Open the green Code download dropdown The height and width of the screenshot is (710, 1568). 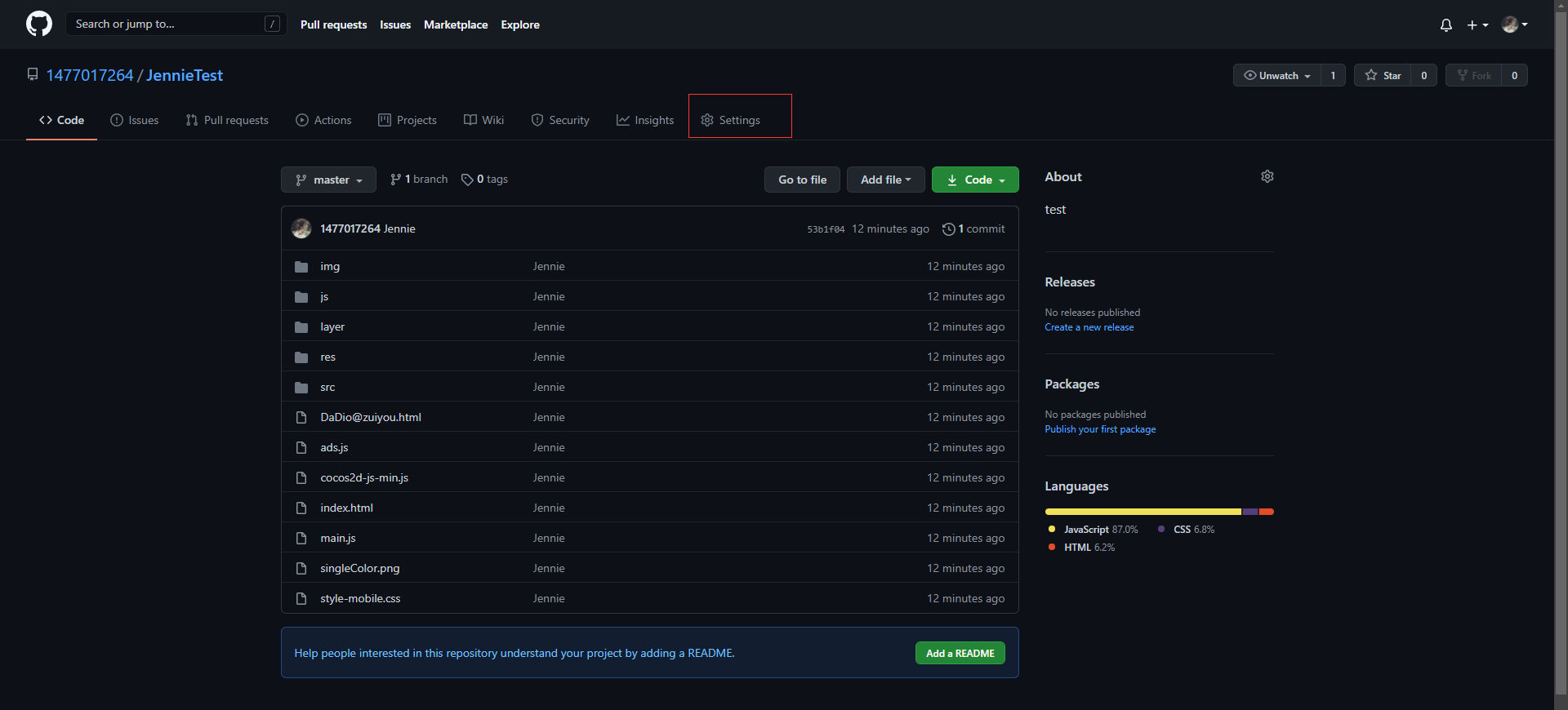click(975, 180)
